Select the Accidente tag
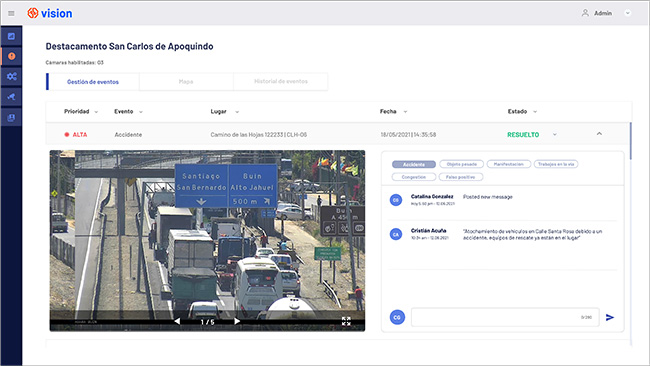Viewport: 650px width, 366px height. (414, 165)
